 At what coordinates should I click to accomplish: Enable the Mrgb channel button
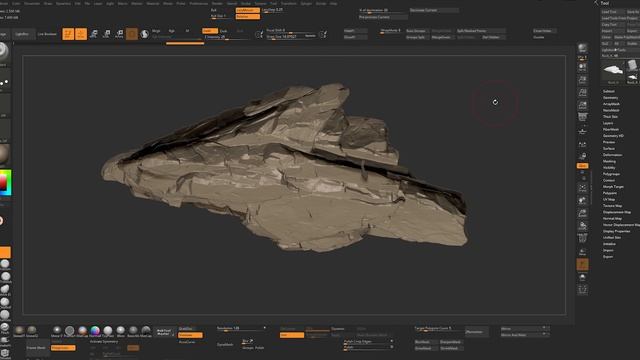coord(156,31)
